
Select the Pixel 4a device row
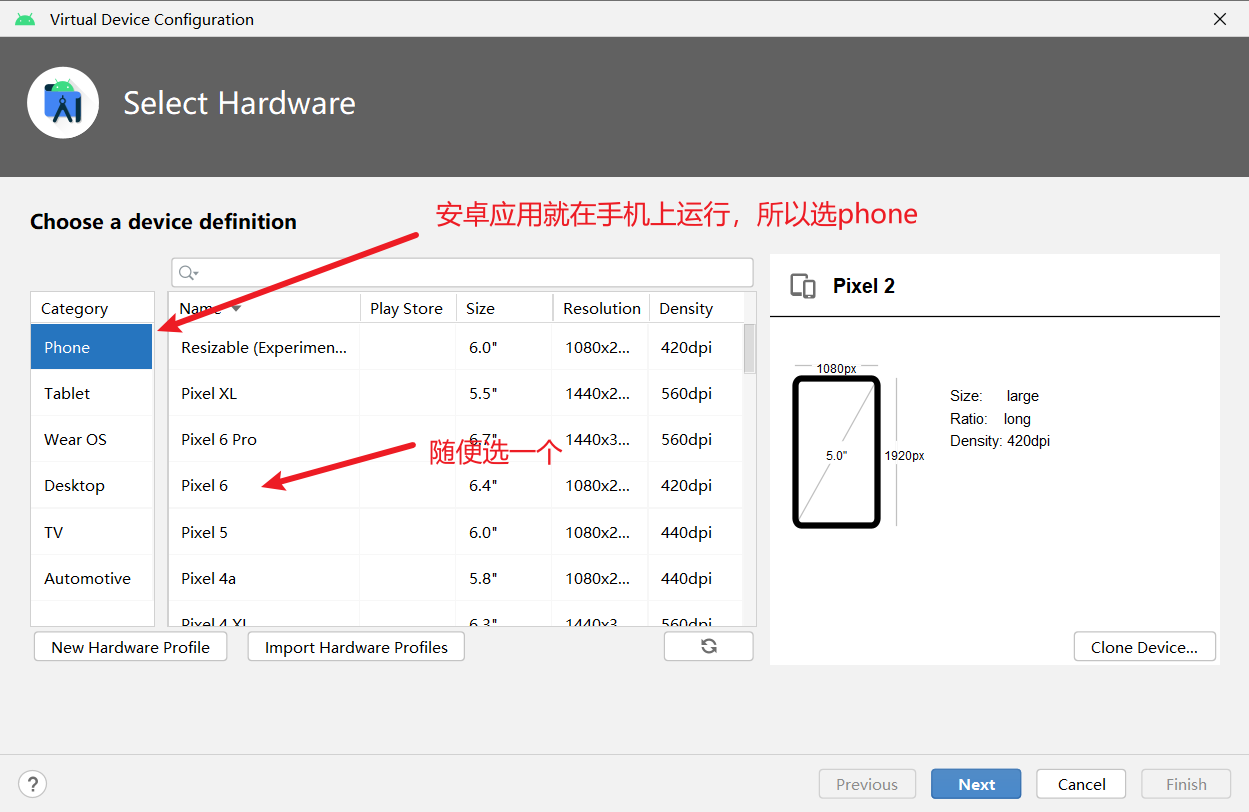point(456,578)
